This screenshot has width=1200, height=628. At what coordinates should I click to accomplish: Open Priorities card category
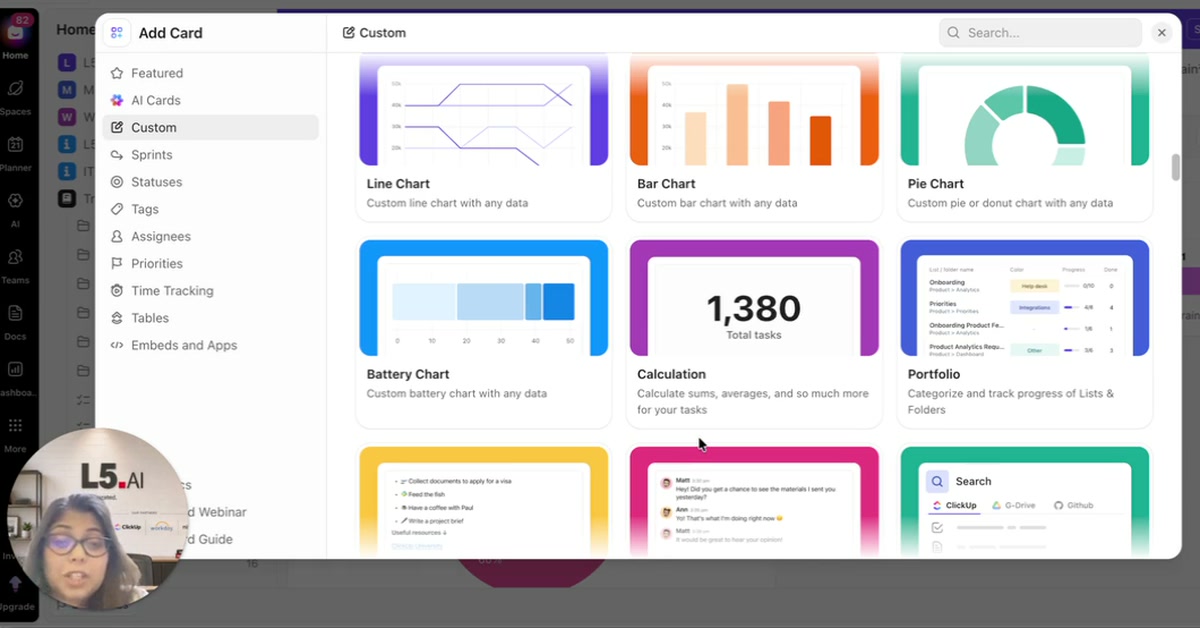click(210, 263)
